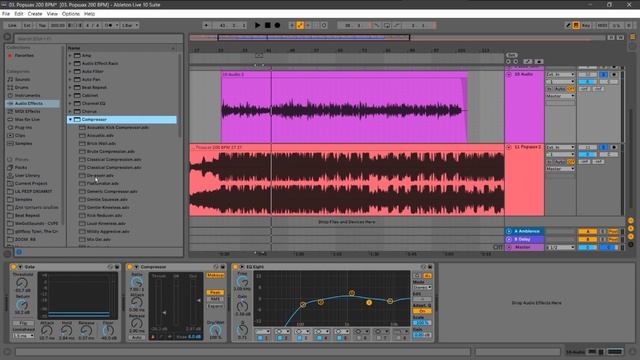The width and height of the screenshot is (640, 360).
Task: Click the browser search field
Action: tap(98, 39)
